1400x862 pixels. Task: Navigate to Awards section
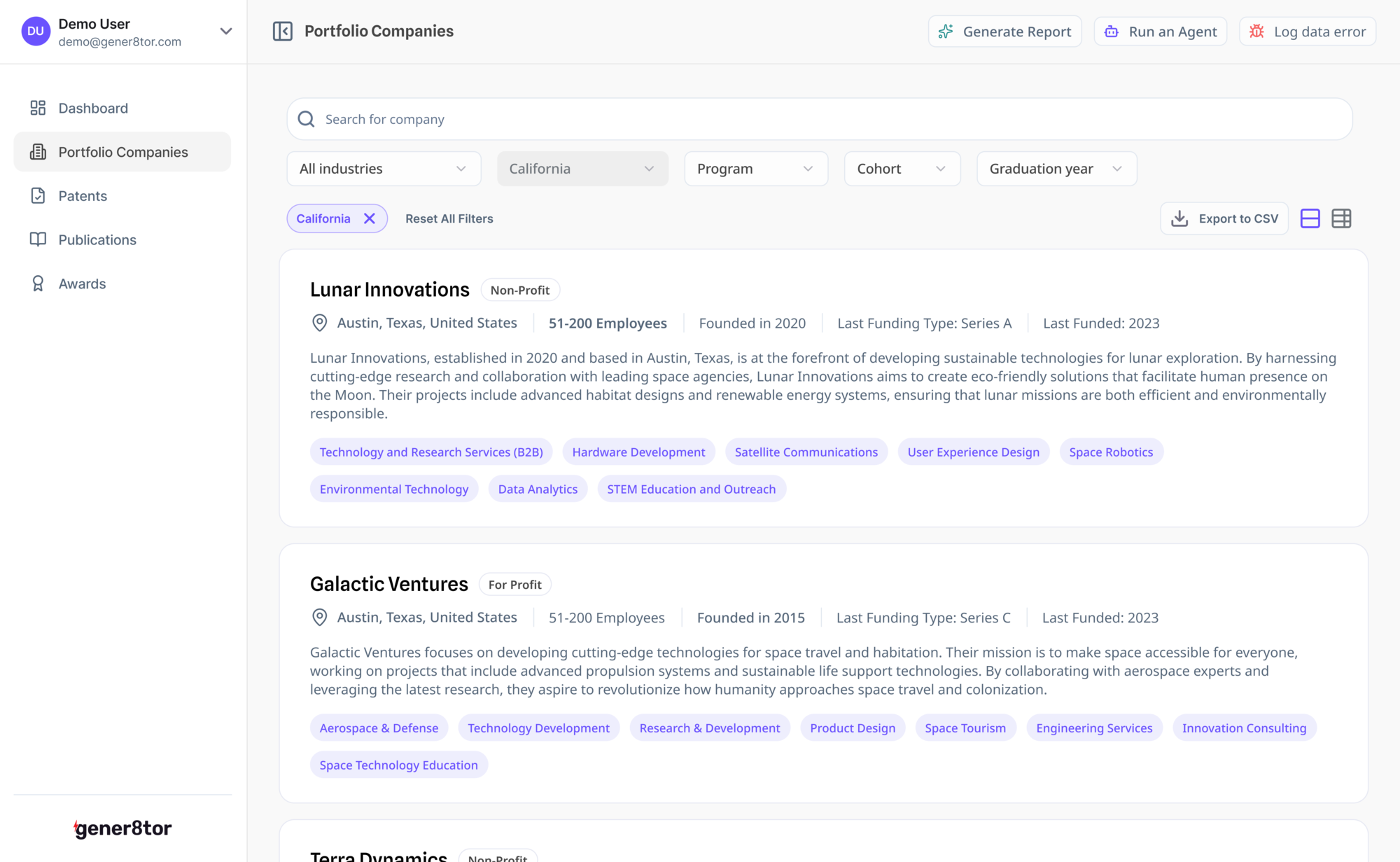point(122,284)
